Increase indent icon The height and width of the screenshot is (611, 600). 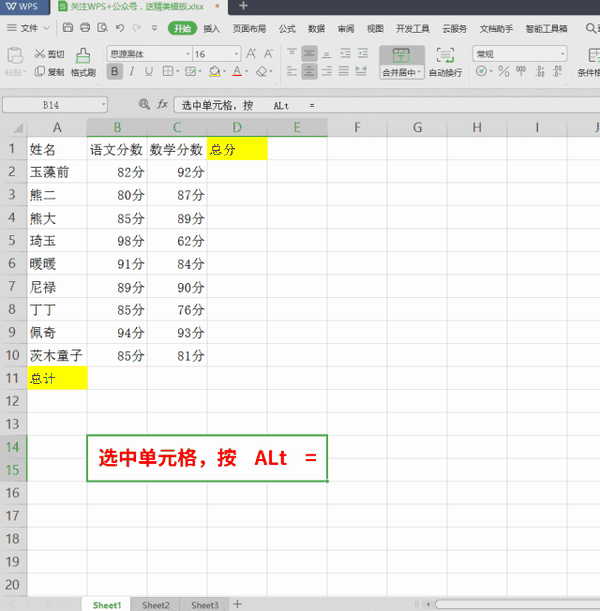(363, 53)
